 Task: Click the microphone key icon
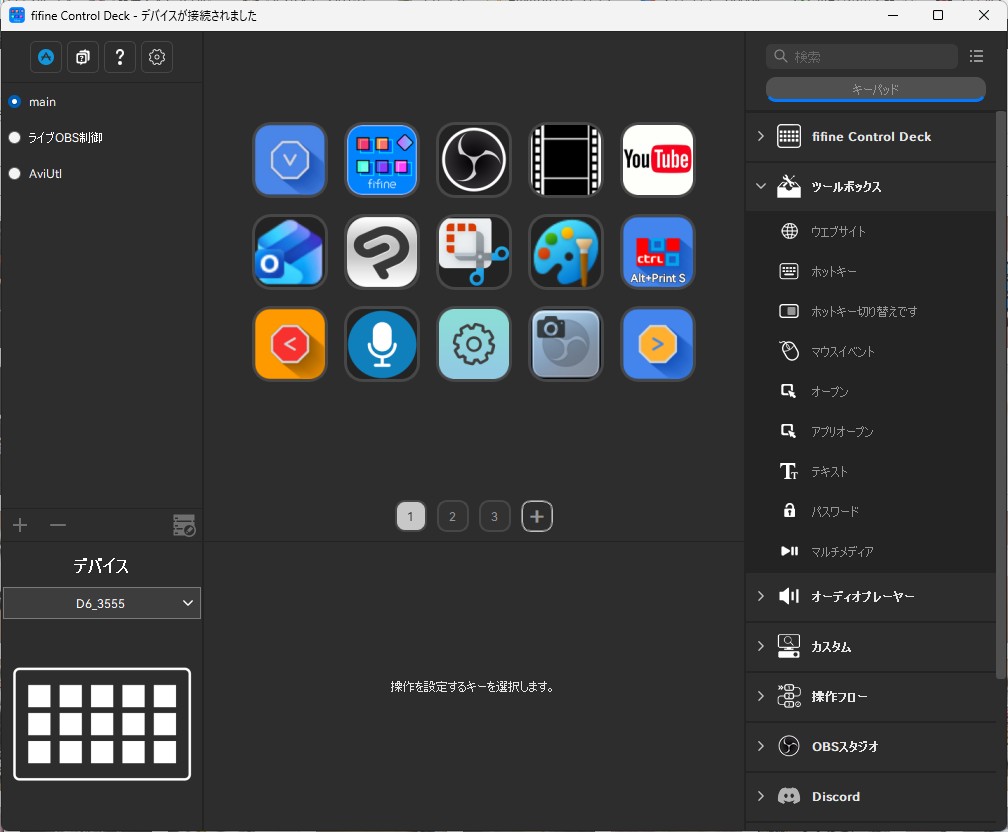point(382,344)
